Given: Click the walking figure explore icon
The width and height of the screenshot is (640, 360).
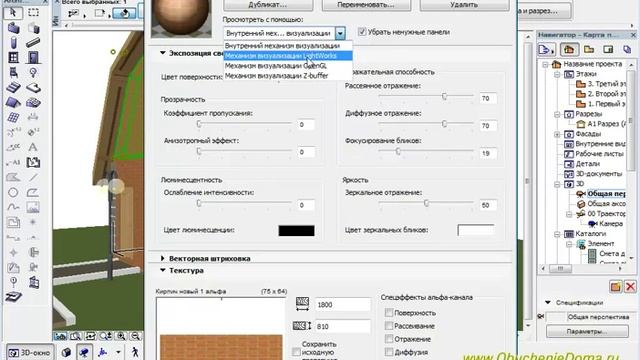Looking at the screenshot, I should tap(135, 352).
